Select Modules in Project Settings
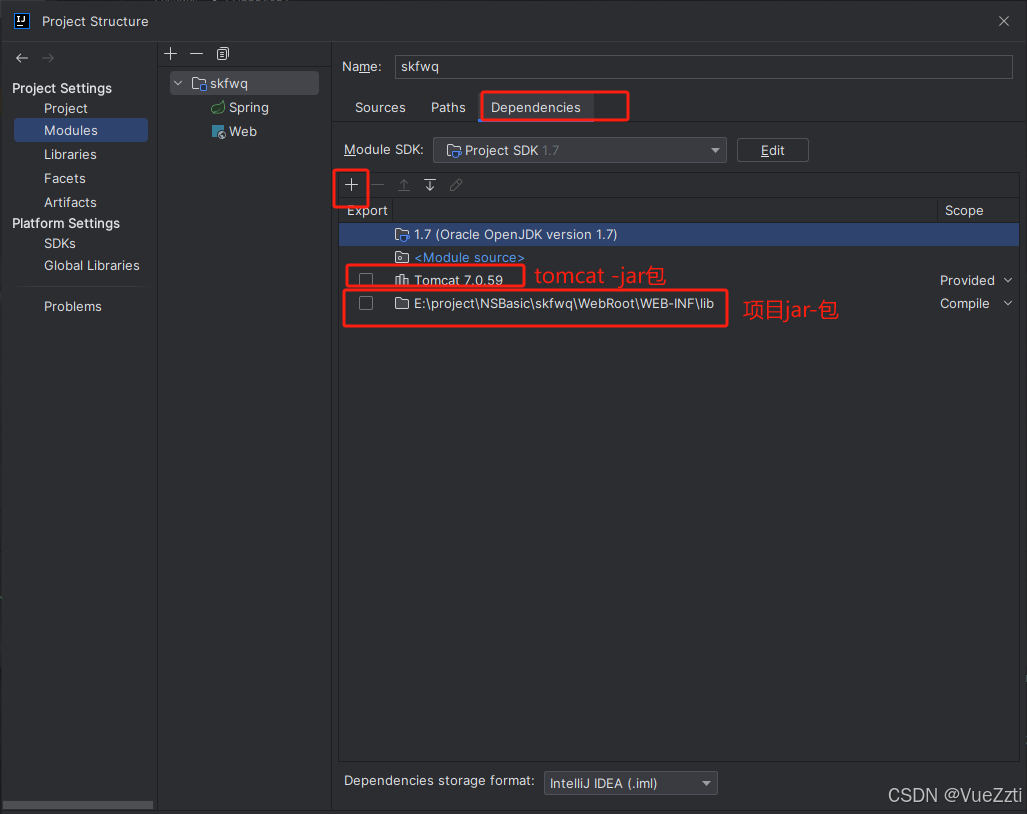This screenshot has width=1027, height=814. coord(81,130)
